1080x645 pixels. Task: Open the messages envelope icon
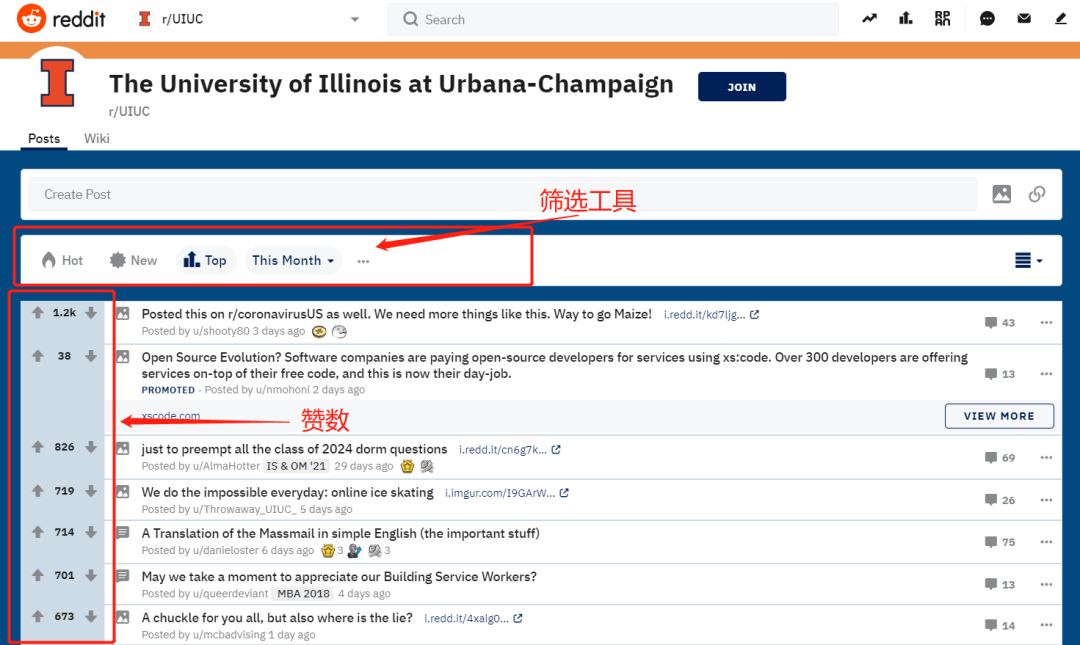(x=1024, y=19)
